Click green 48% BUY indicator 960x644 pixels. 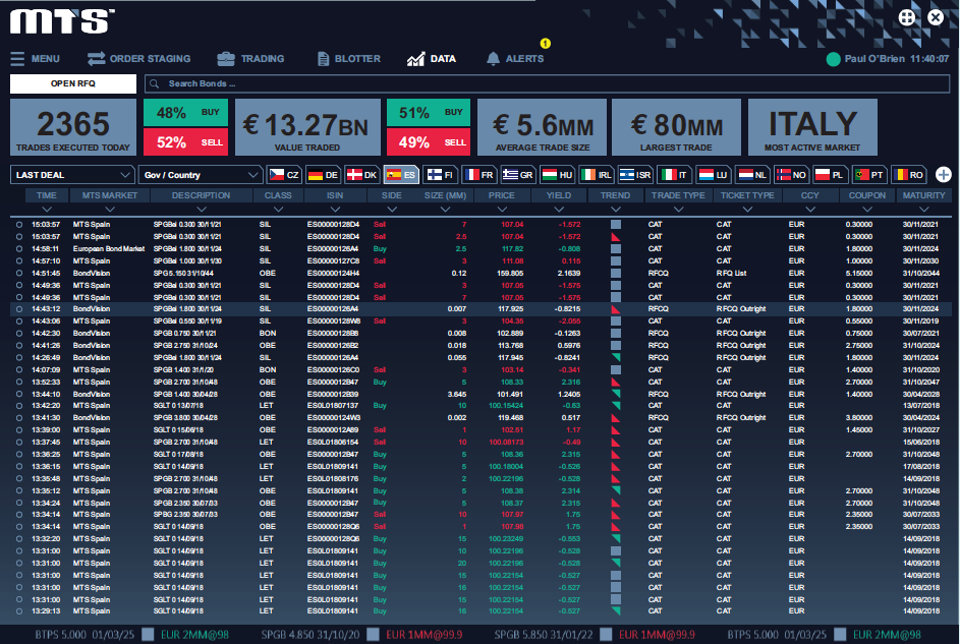tap(186, 113)
